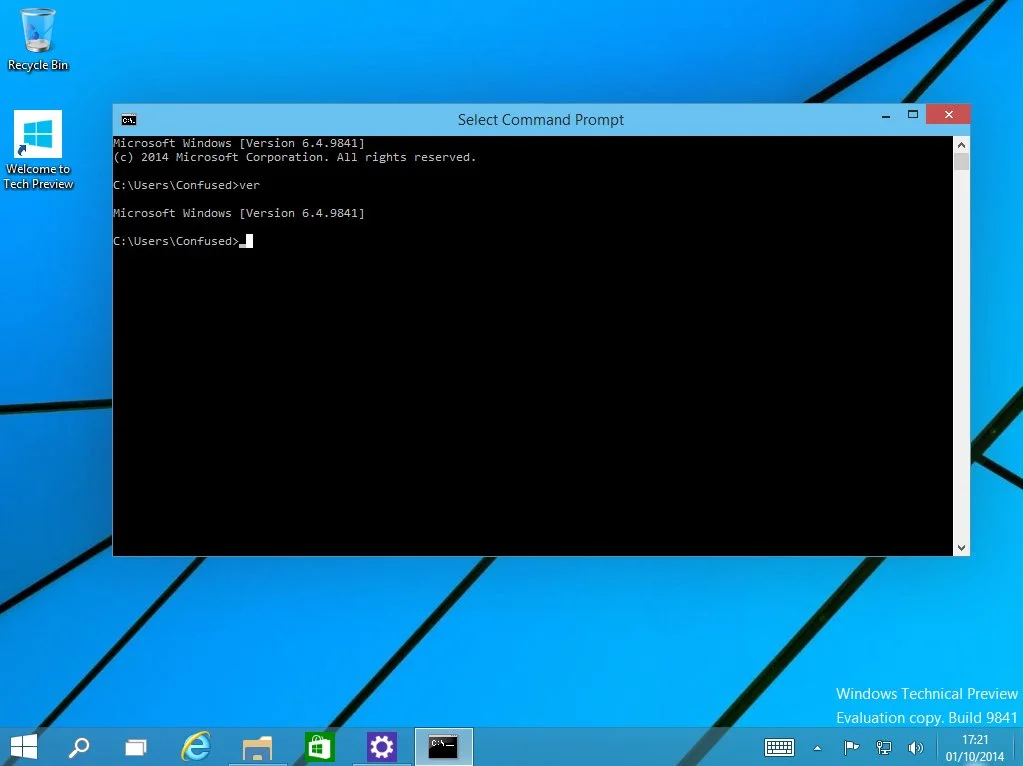Open the Windows Store taskbar icon

(319, 746)
